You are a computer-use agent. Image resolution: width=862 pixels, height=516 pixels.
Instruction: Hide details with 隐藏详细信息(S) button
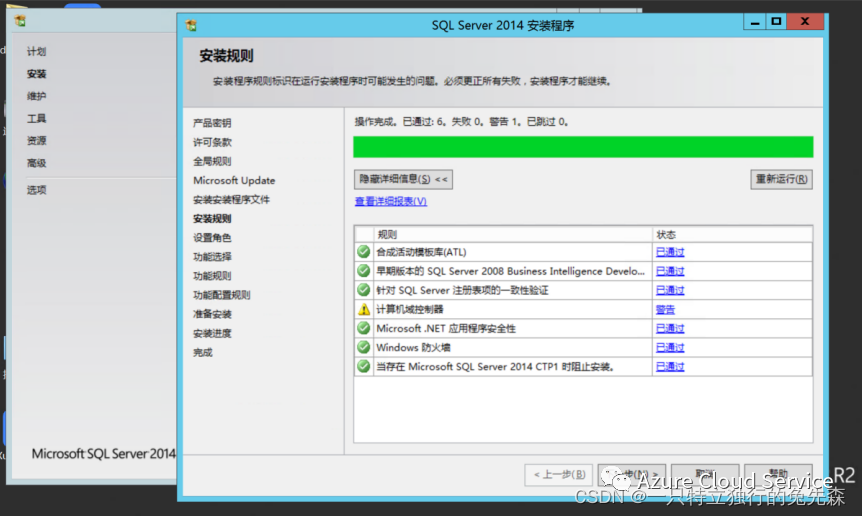tap(403, 179)
